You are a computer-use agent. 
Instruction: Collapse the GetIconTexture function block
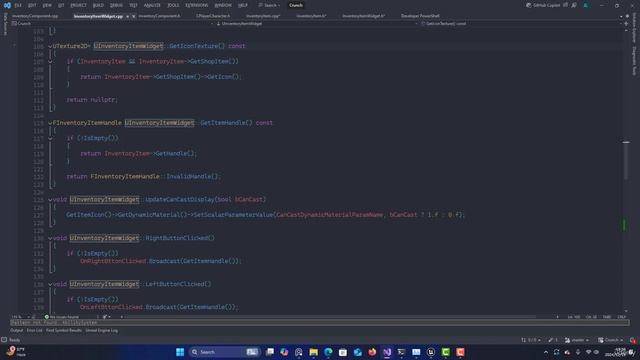[50, 46]
